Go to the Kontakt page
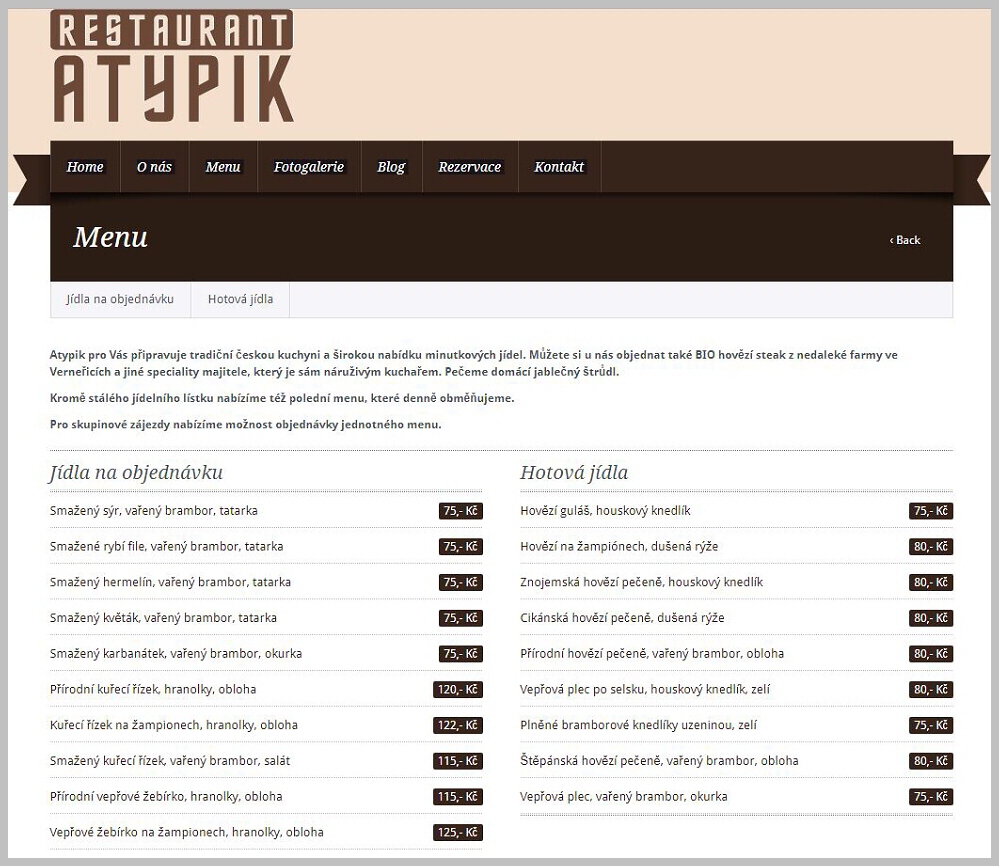This screenshot has height=866, width=999. point(559,167)
